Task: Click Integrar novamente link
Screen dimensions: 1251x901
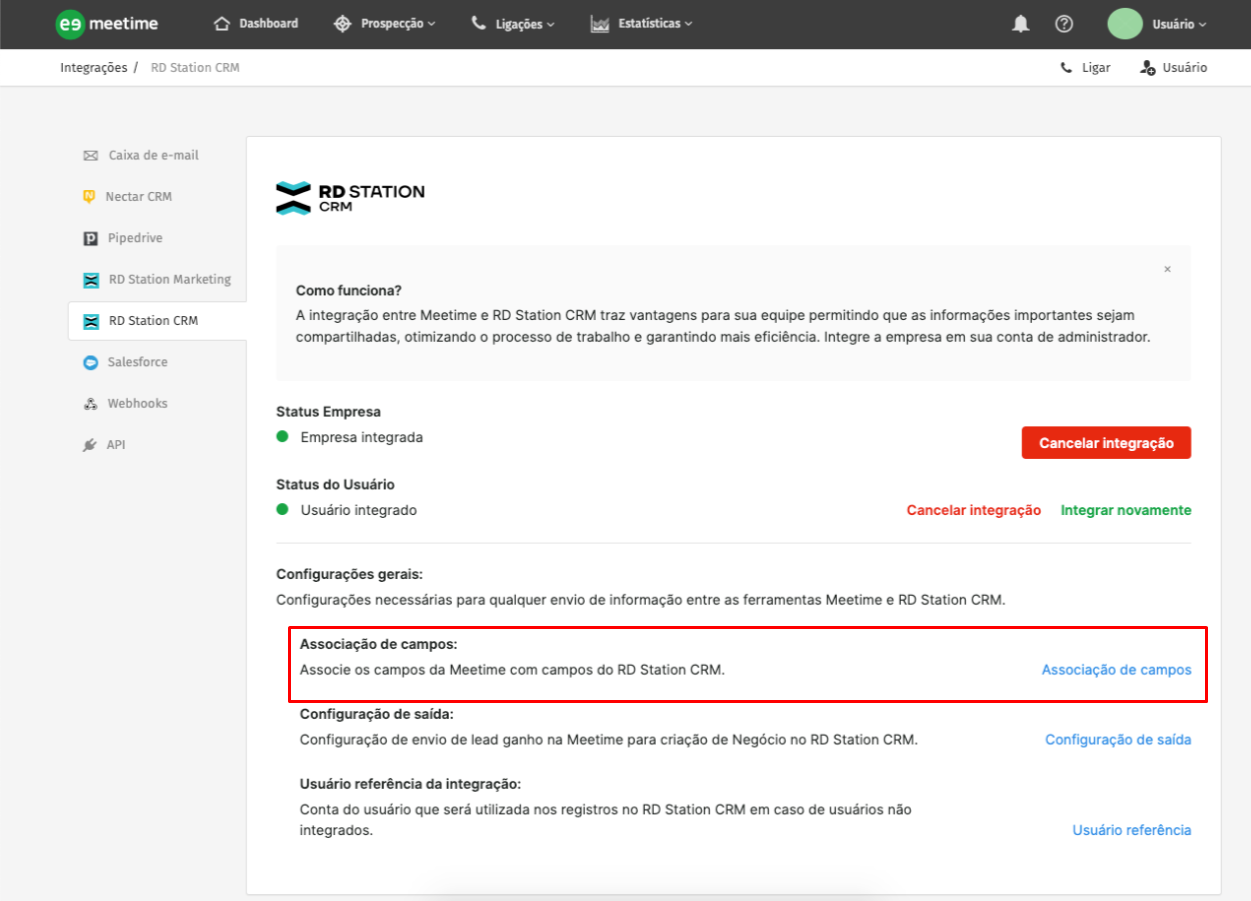Action: (1126, 510)
